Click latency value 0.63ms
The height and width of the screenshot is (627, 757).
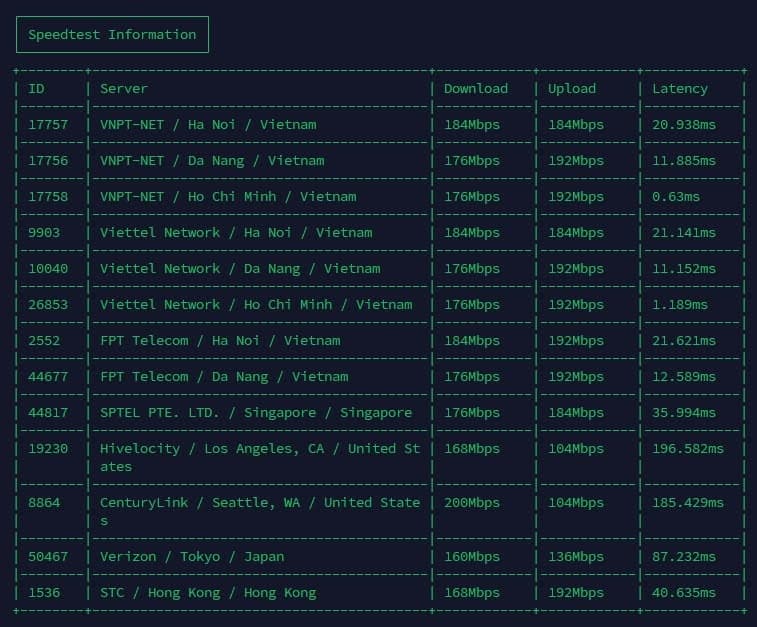click(676, 197)
